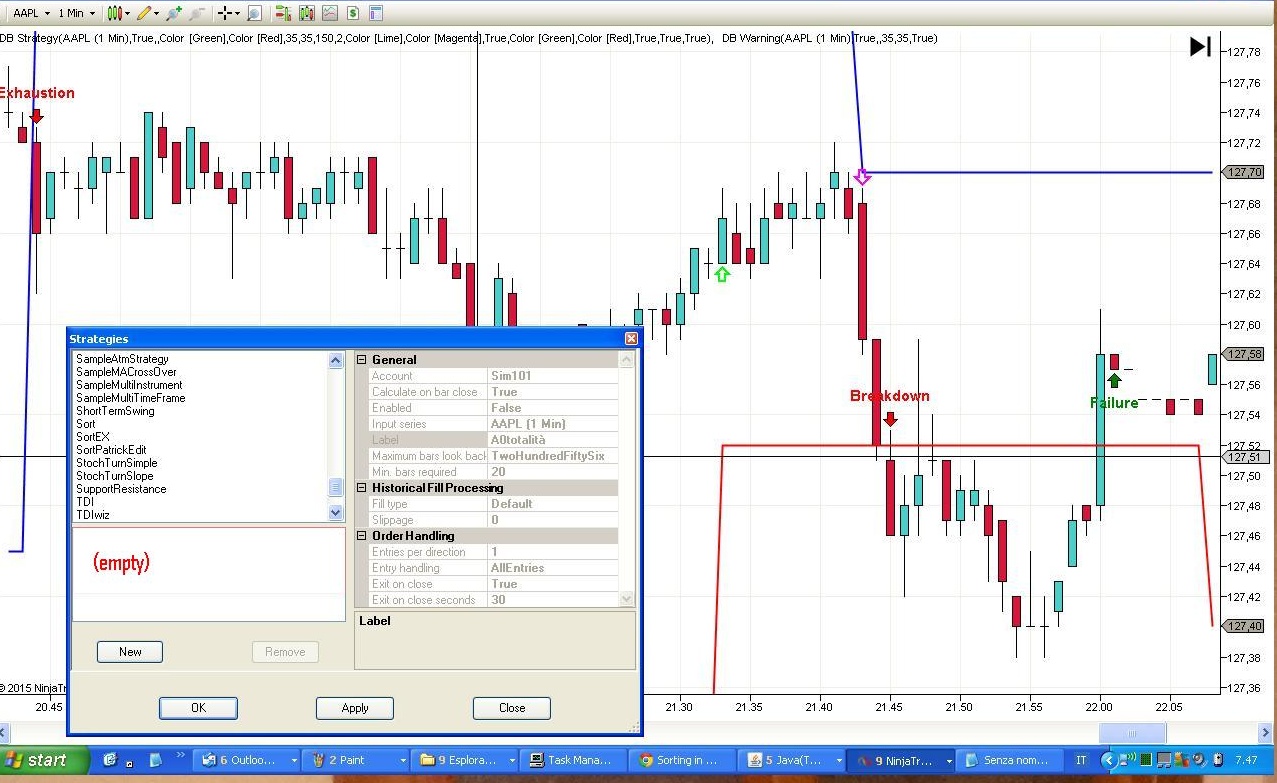Click the Fill type value Default
The height and width of the screenshot is (783, 1277).
coord(553,504)
